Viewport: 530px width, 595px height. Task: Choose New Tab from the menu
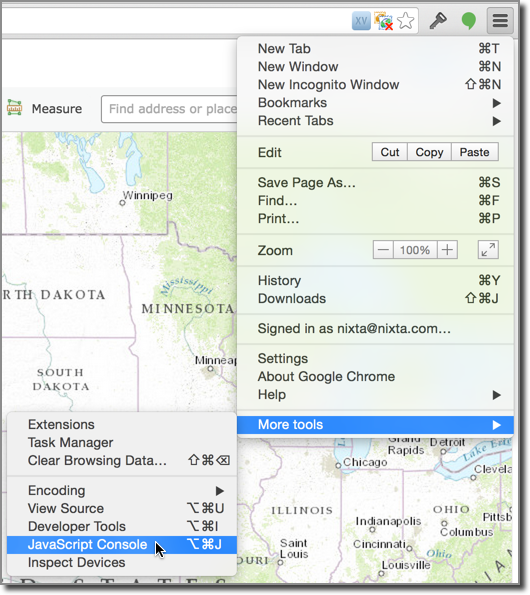(375, 49)
